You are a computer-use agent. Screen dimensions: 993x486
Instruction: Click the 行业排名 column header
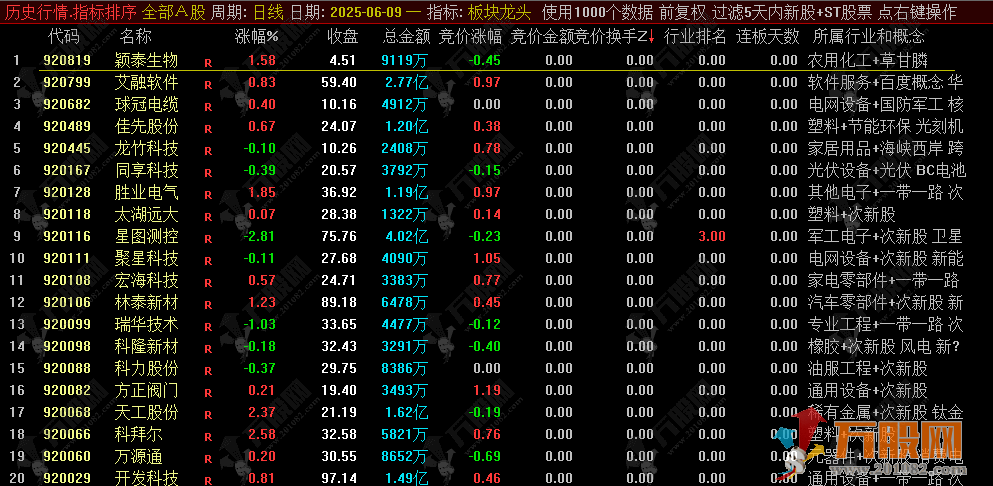click(x=695, y=37)
